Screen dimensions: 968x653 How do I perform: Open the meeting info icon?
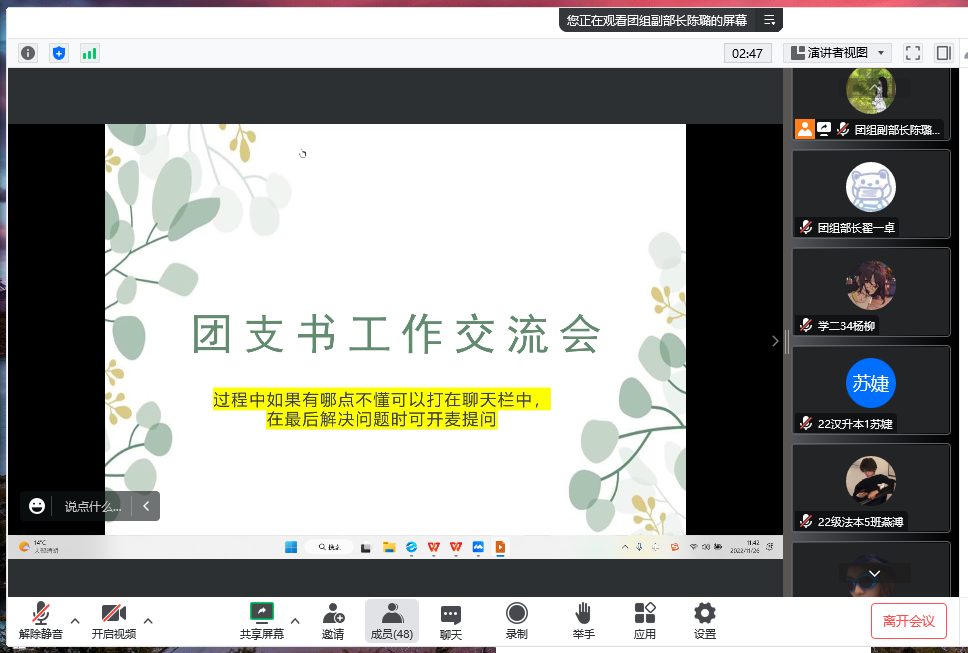28,53
